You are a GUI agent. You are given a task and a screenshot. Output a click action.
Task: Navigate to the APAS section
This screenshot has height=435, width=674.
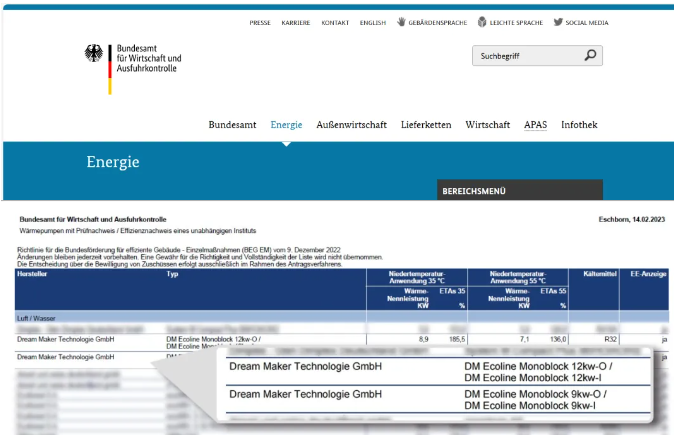[536, 125]
